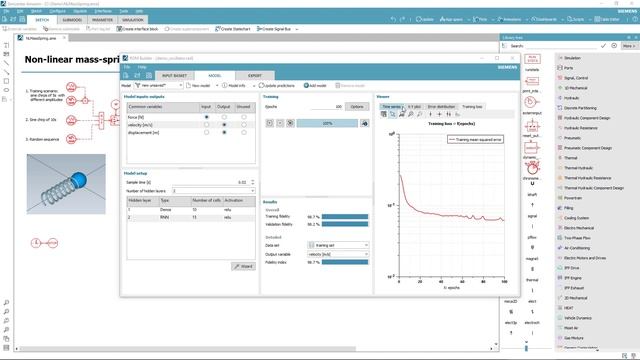
Task: Click the Wizard button
Action: (244, 267)
